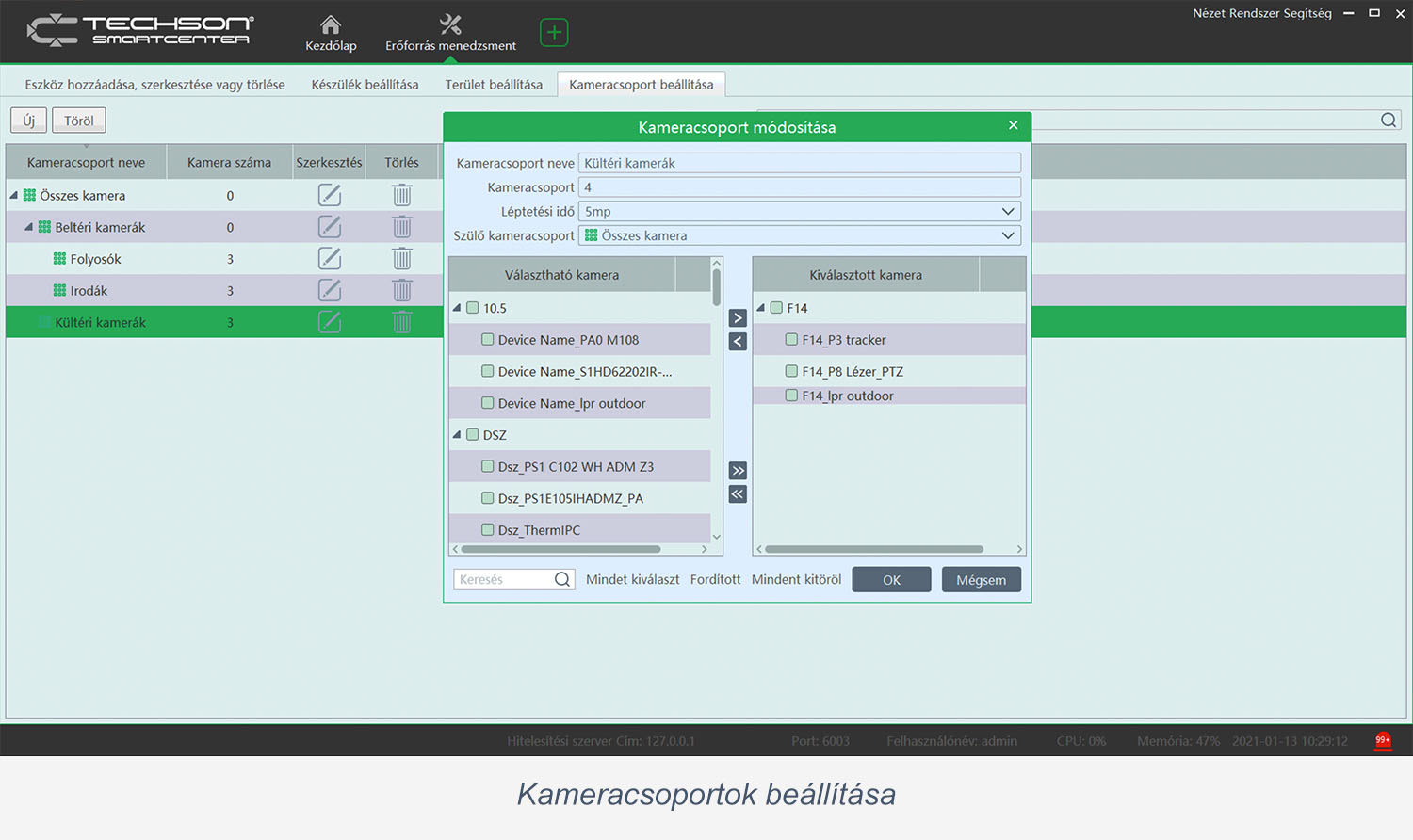Click the red 99+ notification badge
This screenshot has height=840, width=1413.
click(1382, 740)
